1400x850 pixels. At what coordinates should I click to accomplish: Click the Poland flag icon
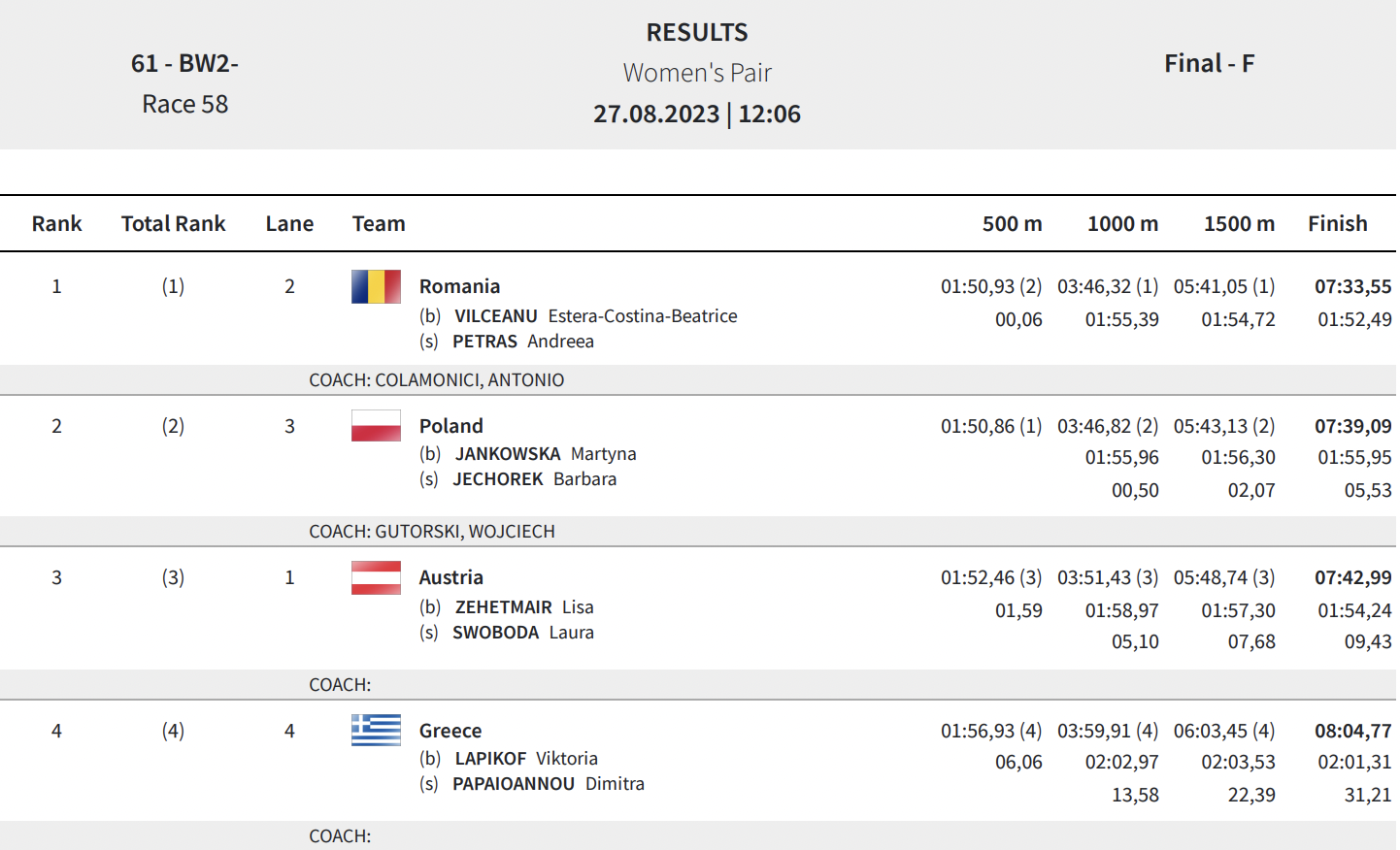coord(376,426)
